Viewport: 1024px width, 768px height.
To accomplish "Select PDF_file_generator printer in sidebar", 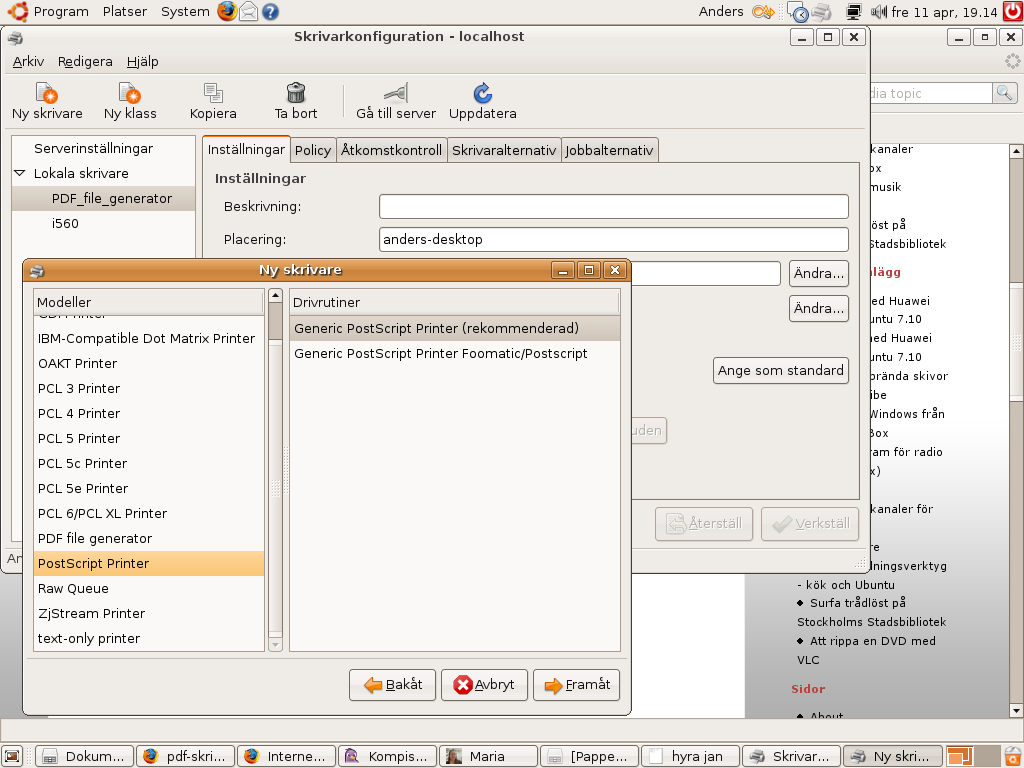I will pyautogui.click(x=103, y=199).
